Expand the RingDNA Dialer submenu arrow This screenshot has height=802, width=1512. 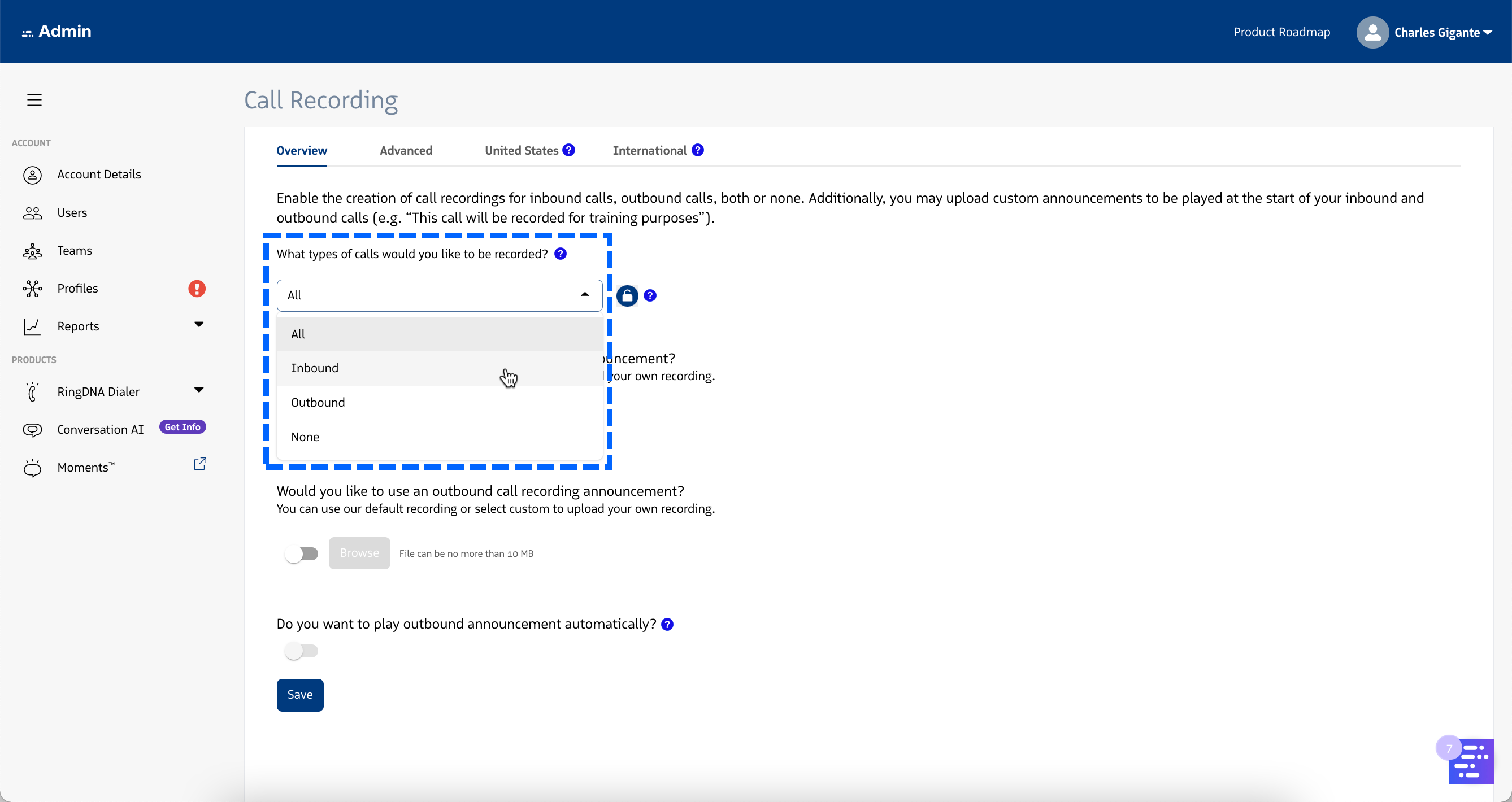(199, 390)
